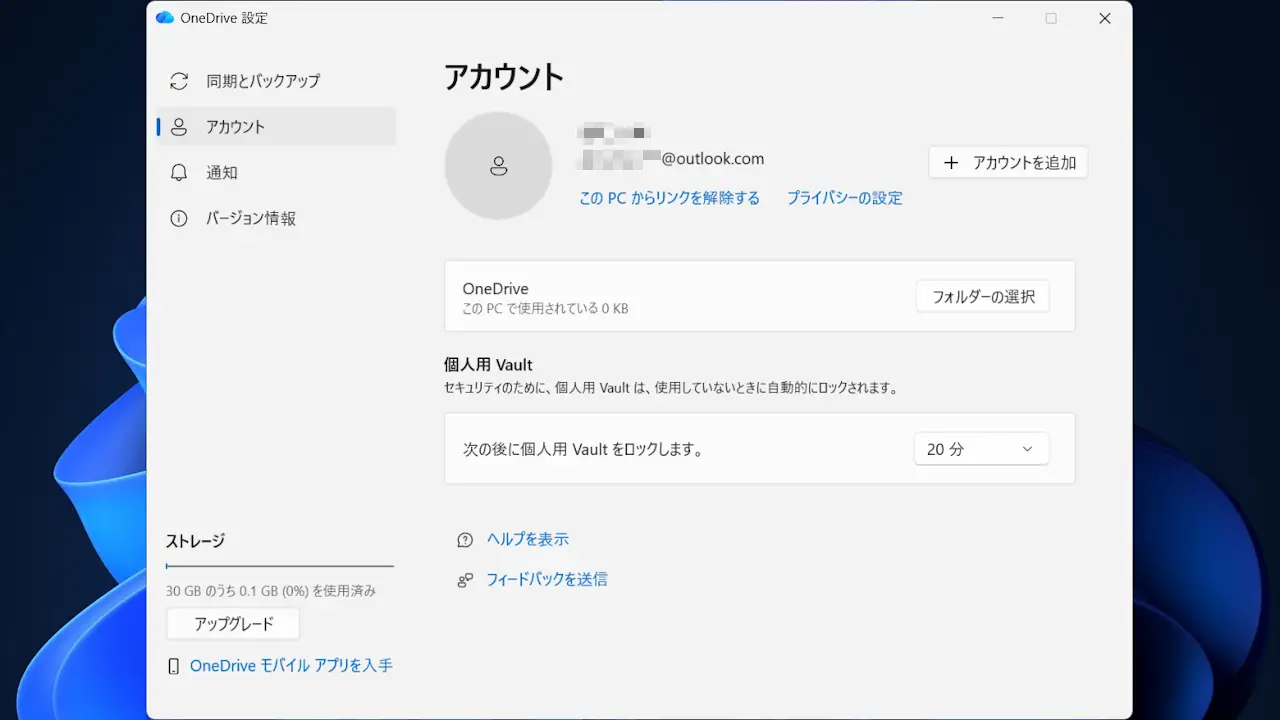This screenshot has height=720, width=1280.
Task: Open the 20 分 Vault lock dropdown
Action: pos(980,449)
